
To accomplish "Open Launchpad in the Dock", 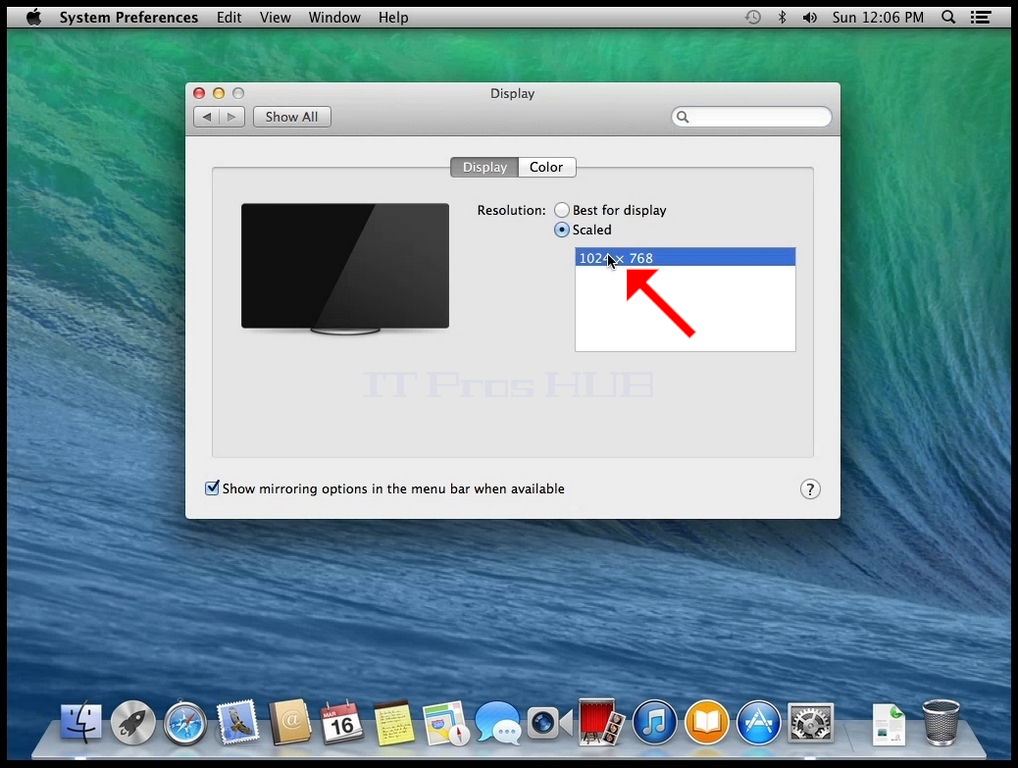I will pos(133,723).
